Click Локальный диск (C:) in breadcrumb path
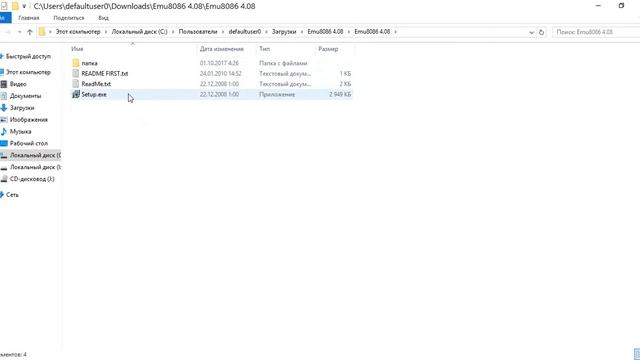640x360 pixels. point(140,31)
